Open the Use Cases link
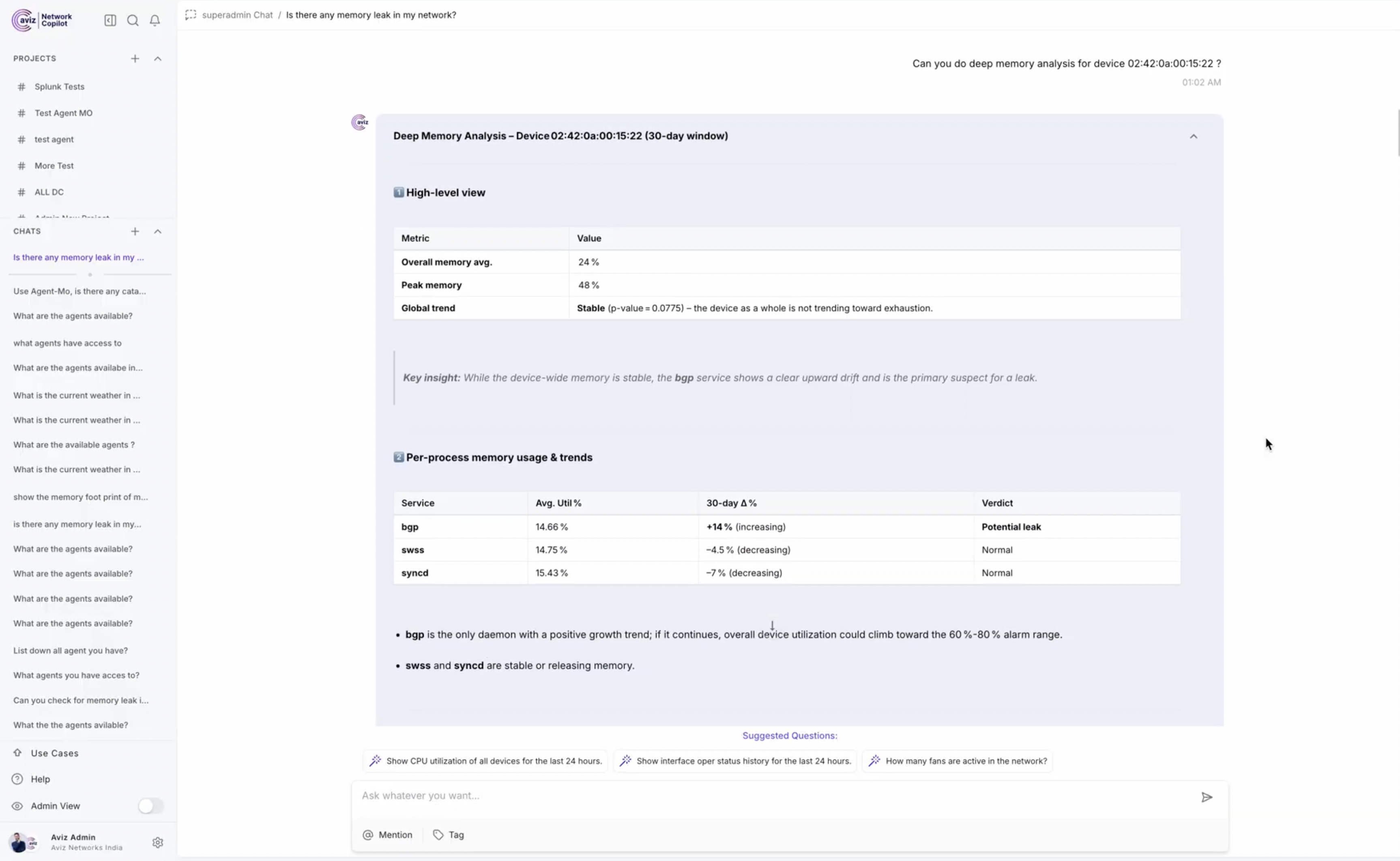 coord(55,753)
